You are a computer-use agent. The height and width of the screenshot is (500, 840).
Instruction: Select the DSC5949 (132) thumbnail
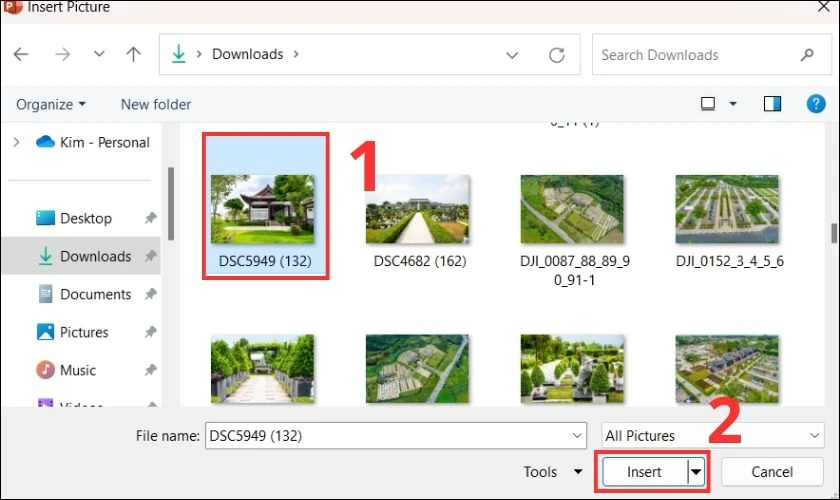coord(262,209)
